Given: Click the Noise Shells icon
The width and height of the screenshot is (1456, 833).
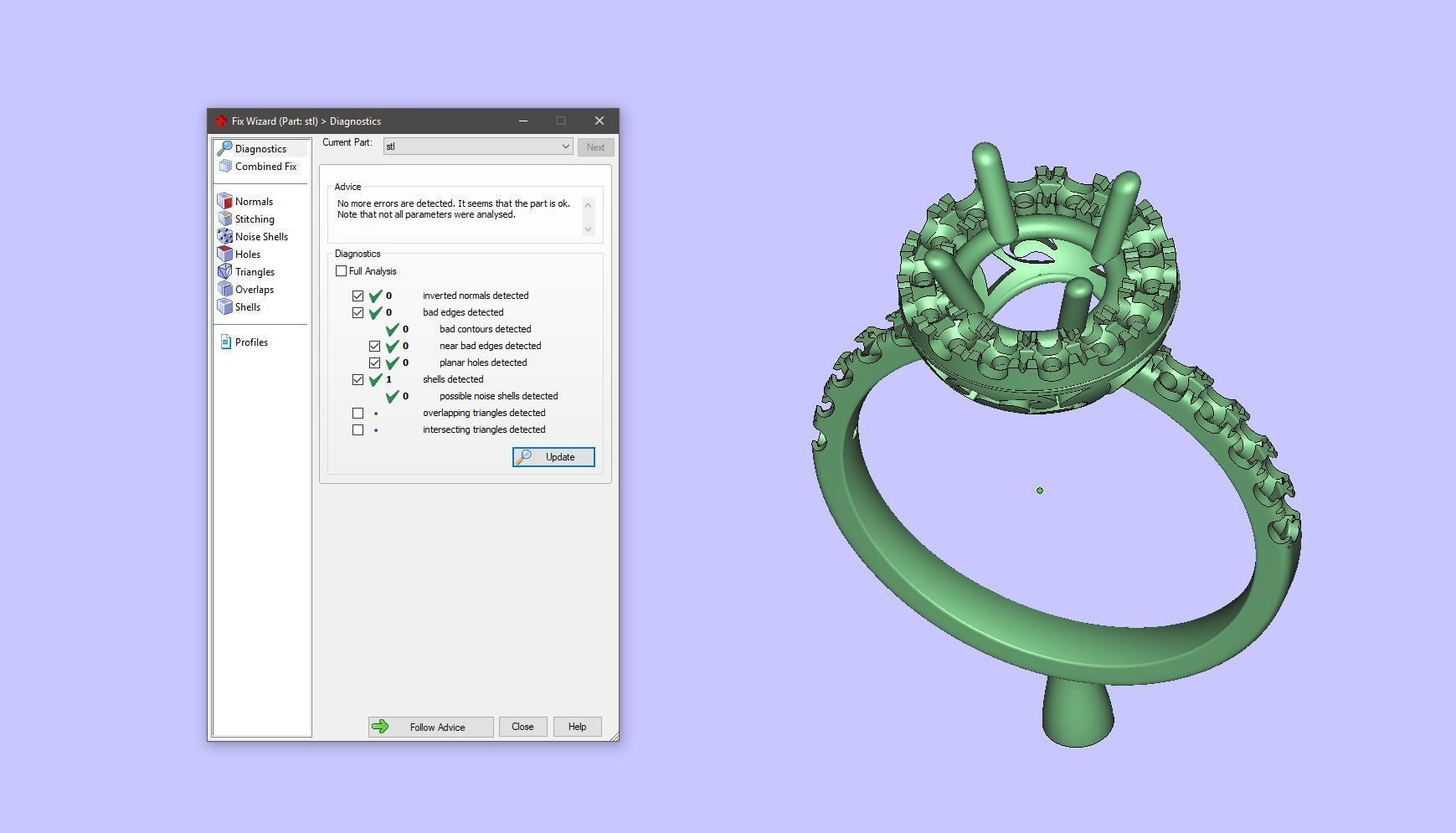Looking at the screenshot, I should pyautogui.click(x=224, y=237).
